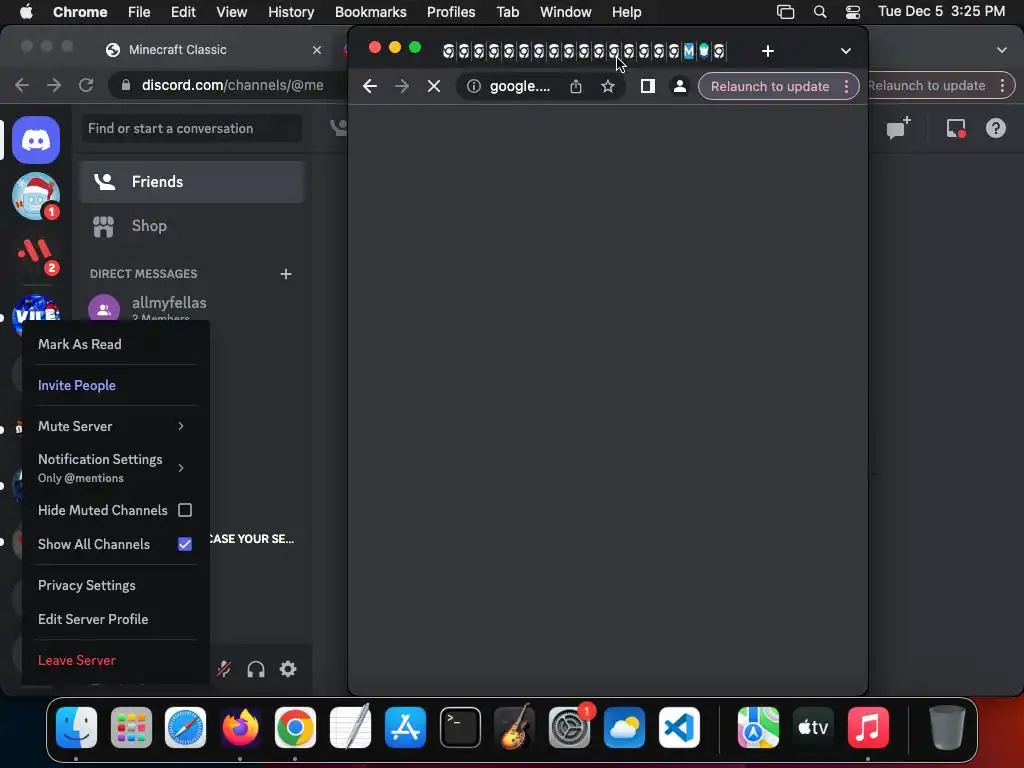Open macOS Control Center icon
The image size is (1024, 768).
click(x=853, y=12)
